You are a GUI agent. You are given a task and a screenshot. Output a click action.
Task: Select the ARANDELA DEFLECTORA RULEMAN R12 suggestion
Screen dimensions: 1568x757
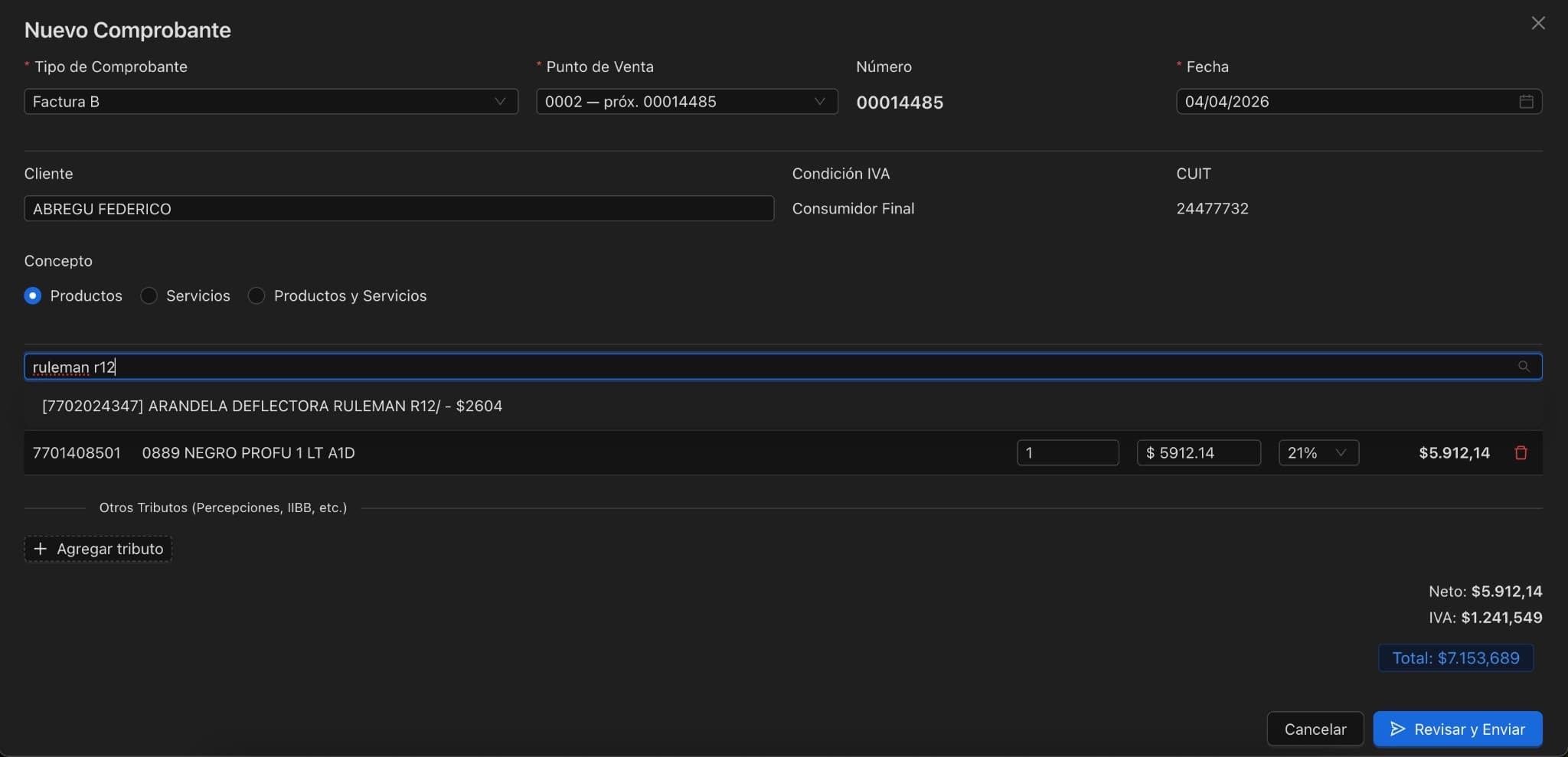click(272, 406)
